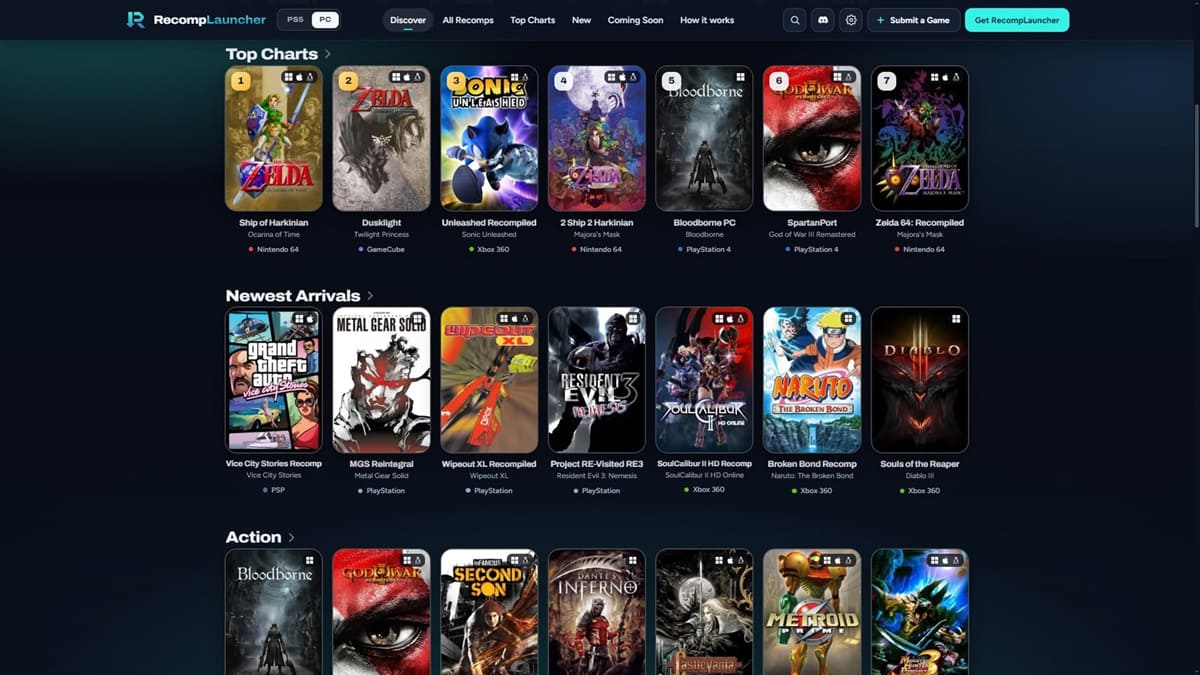Viewport: 1200px width, 675px height.
Task: Open the search icon in header
Action: tap(795, 20)
